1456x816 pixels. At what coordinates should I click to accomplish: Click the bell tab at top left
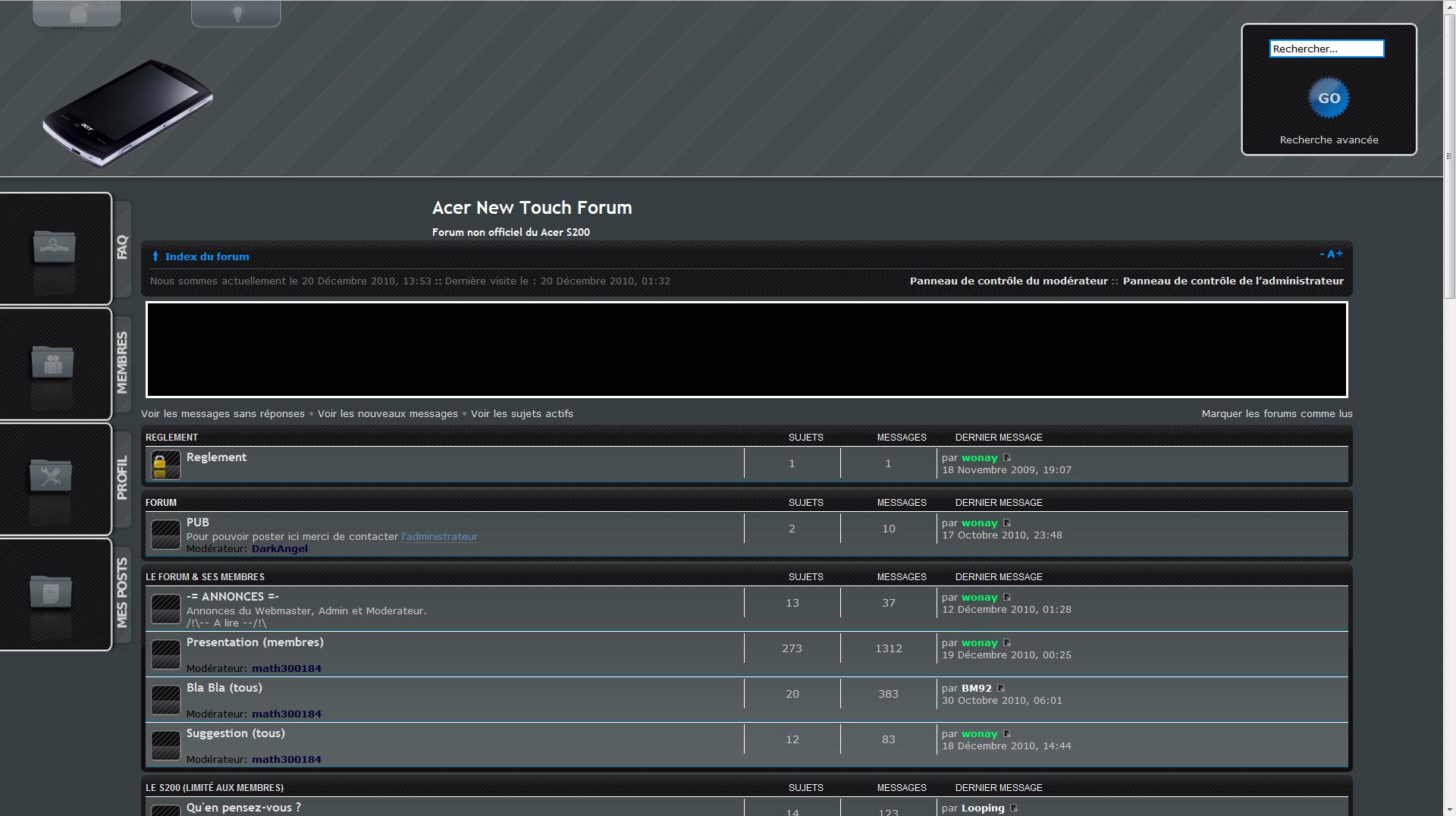[x=77, y=13]
